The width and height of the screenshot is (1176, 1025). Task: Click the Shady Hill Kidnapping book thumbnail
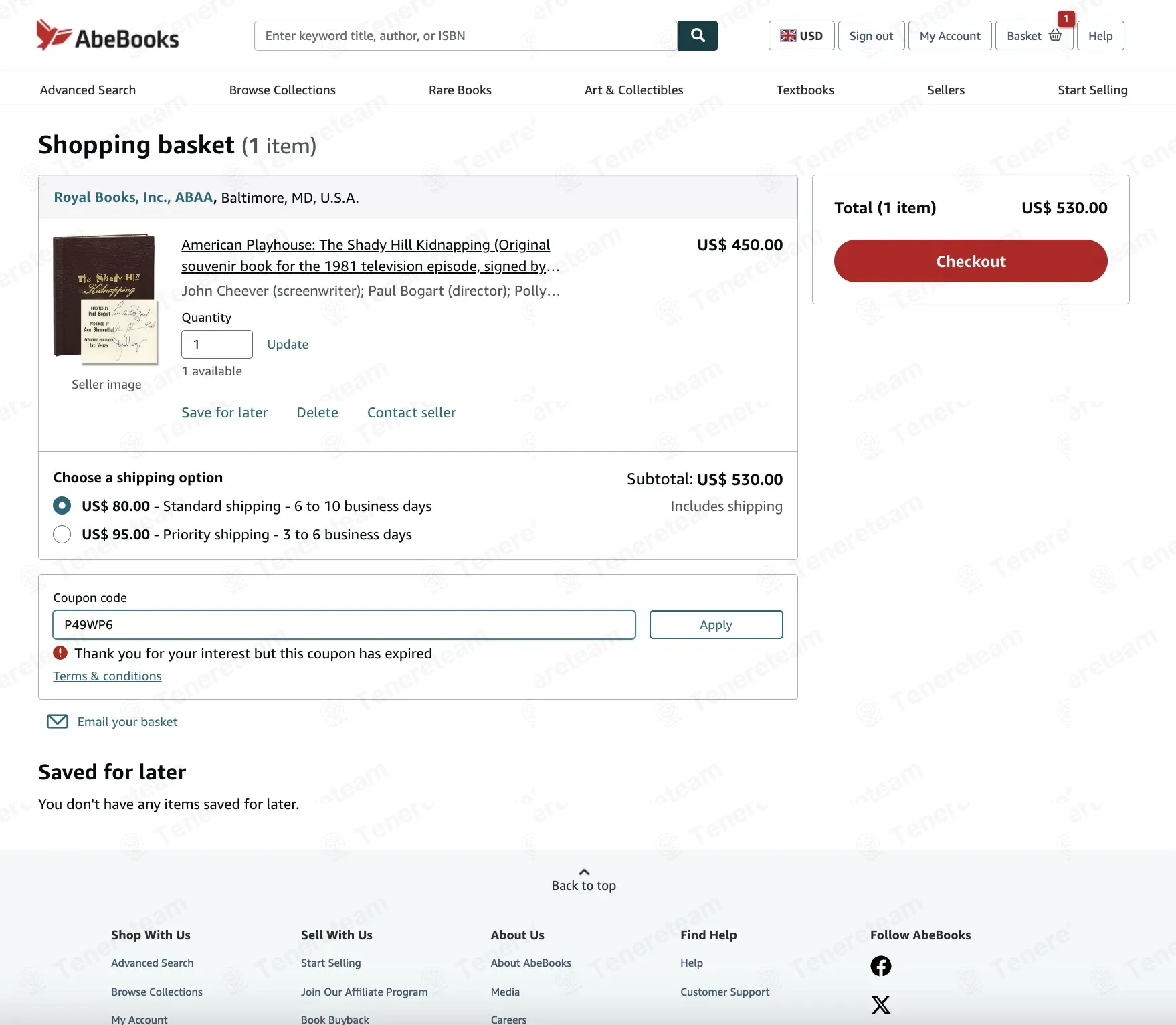pyautogui.click(x=106, y=299)
